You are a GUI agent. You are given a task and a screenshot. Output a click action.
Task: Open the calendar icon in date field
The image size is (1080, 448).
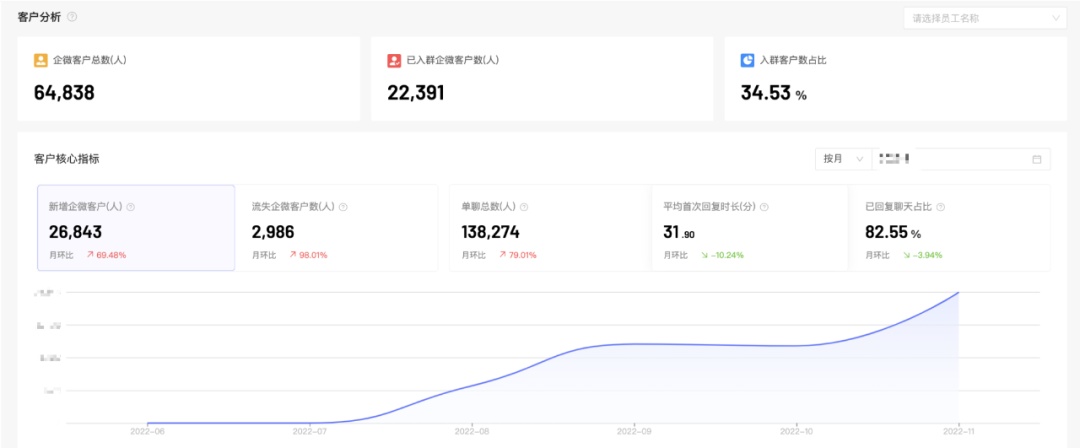click(1036, 159)
